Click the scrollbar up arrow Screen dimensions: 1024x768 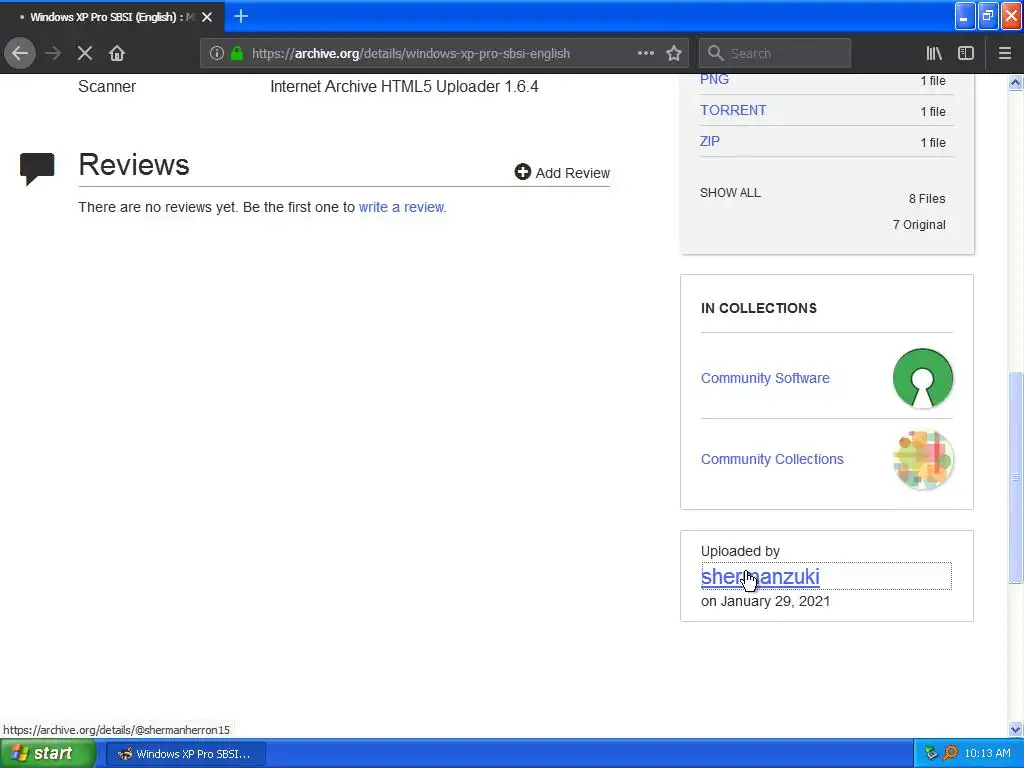pos(1016,82)
